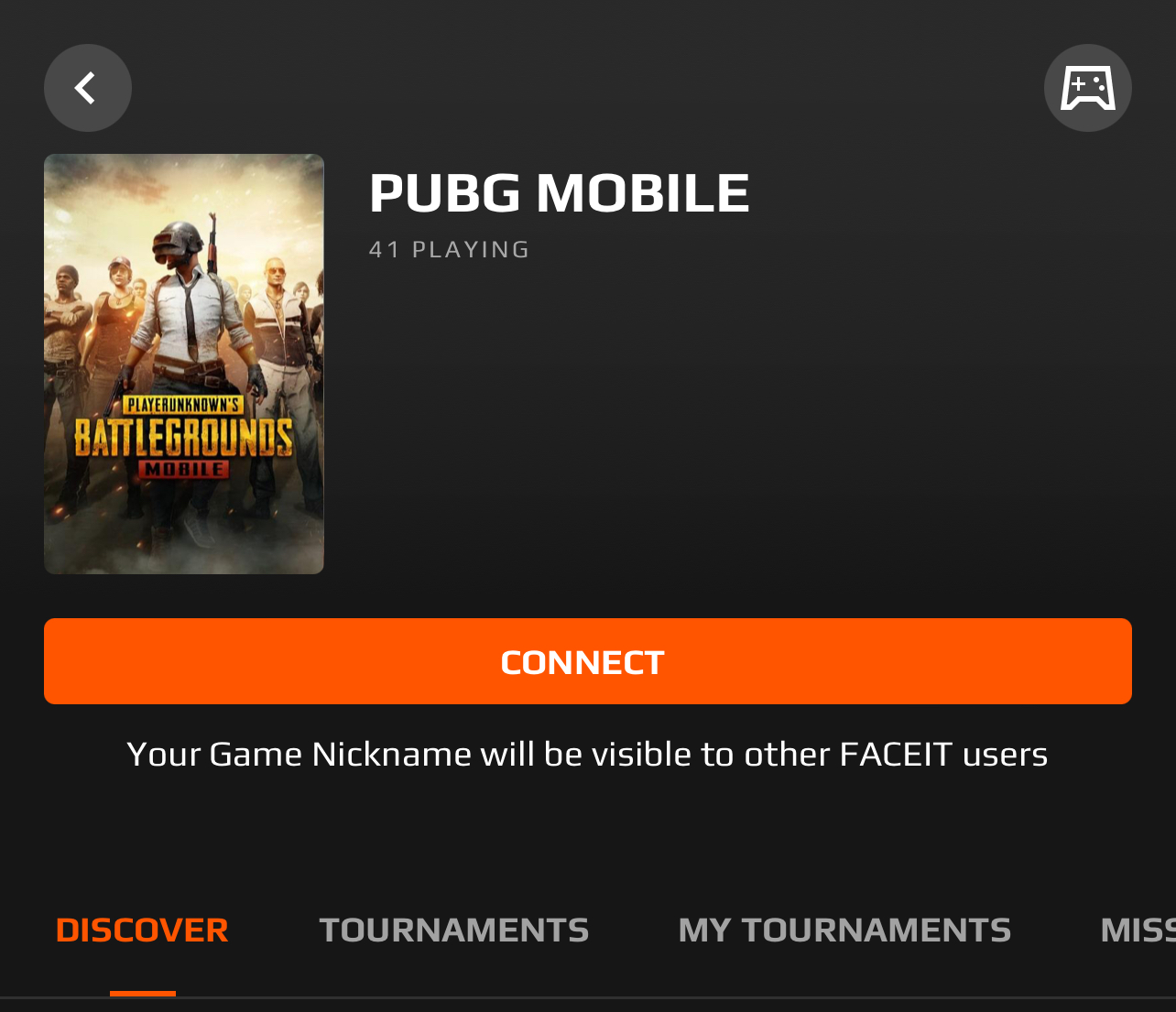
Task: Click the PLAYERUNKNOWN'S banner on the cover
Action: coord(183,405)
